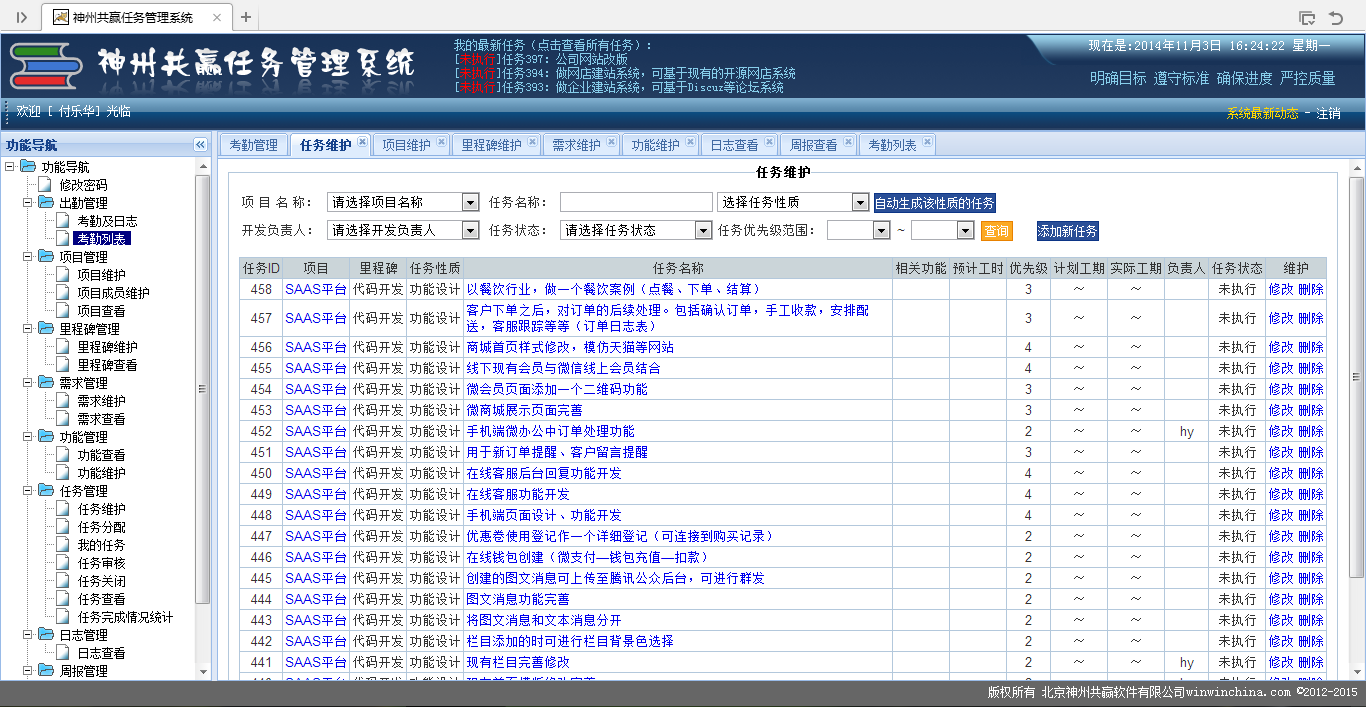Click the 任务管理 folder icon in tree
1366x707 pixels.
coord(46,491)
